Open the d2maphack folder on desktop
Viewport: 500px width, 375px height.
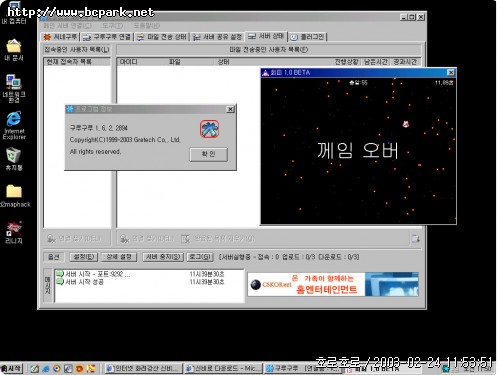pyautogui.click(x=14, y=196)
